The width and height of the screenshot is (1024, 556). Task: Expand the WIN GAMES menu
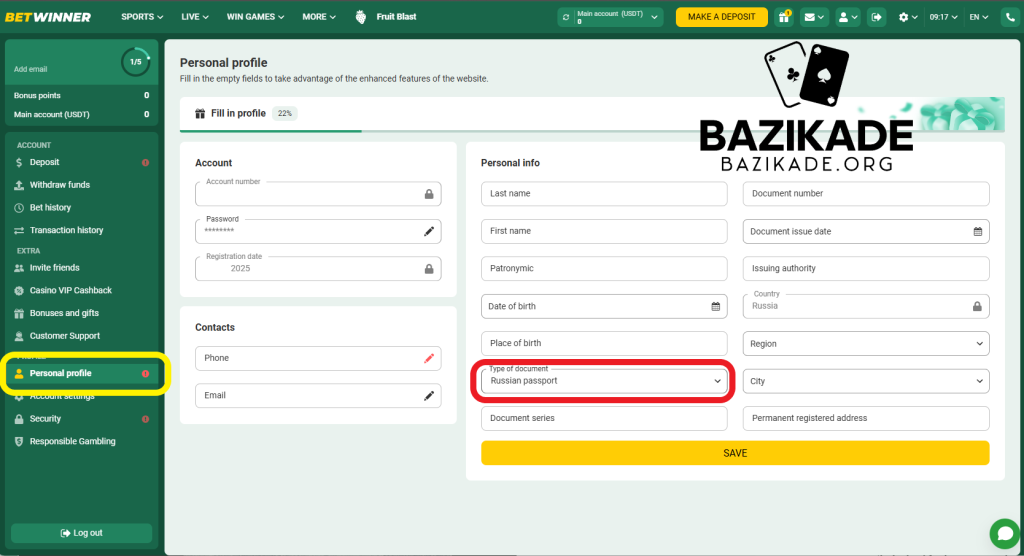click(x=255, y=17)
